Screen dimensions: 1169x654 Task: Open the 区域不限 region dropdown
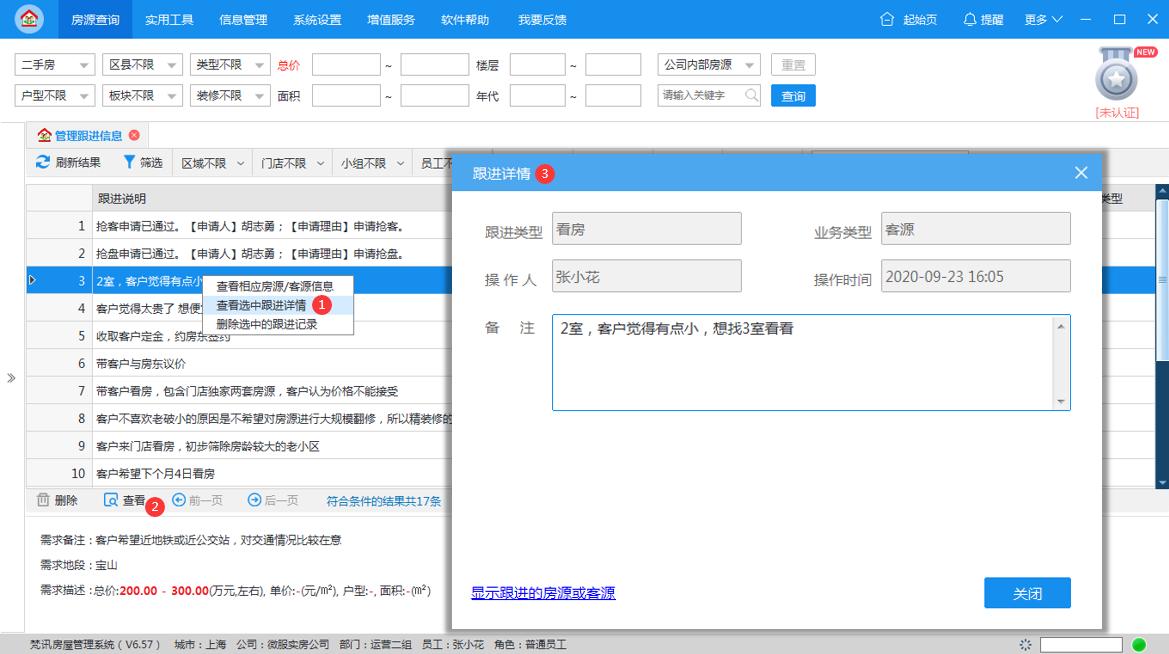pyautogui.click(x=210, y=162)
